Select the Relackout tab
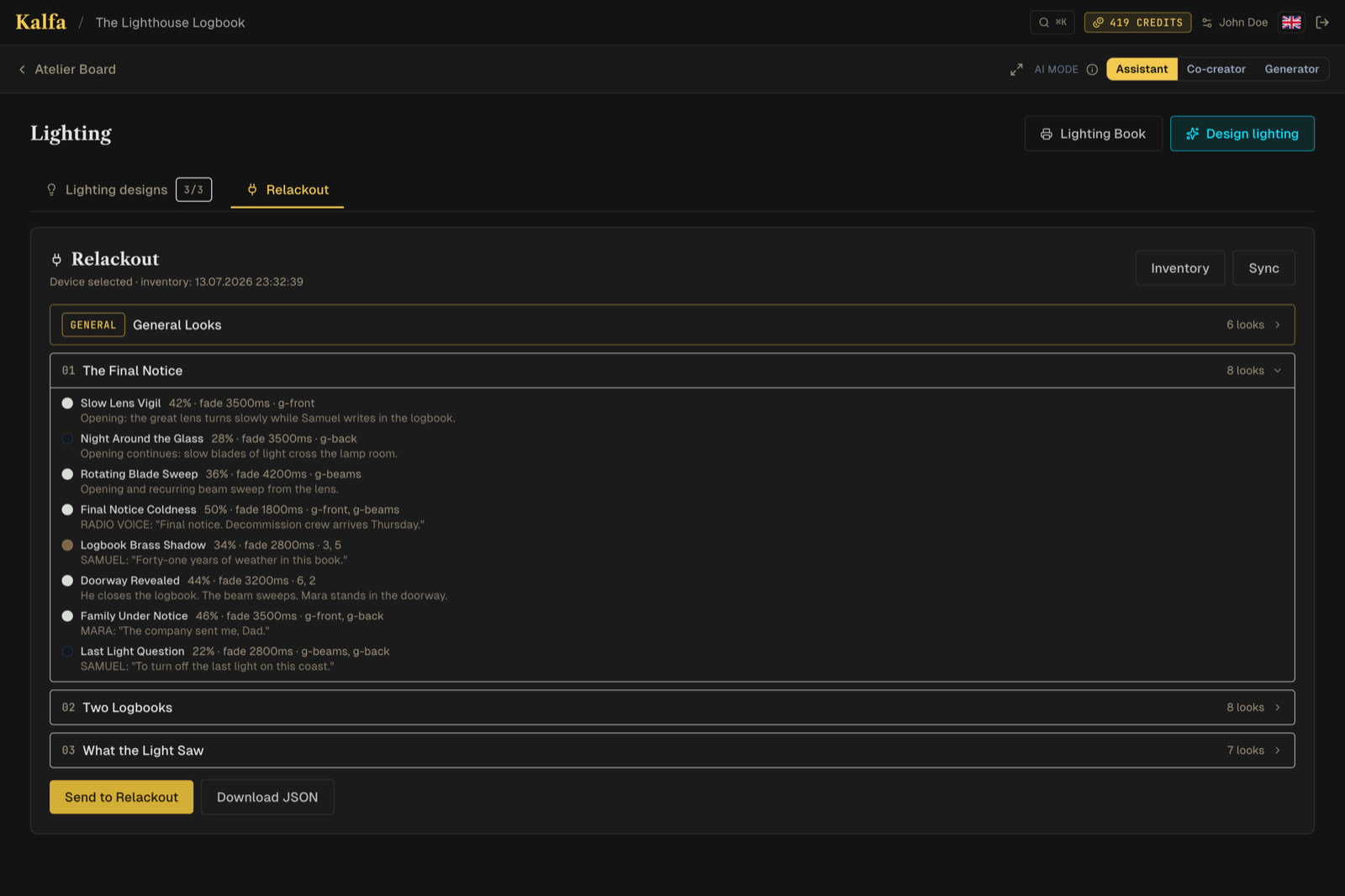 287,190
